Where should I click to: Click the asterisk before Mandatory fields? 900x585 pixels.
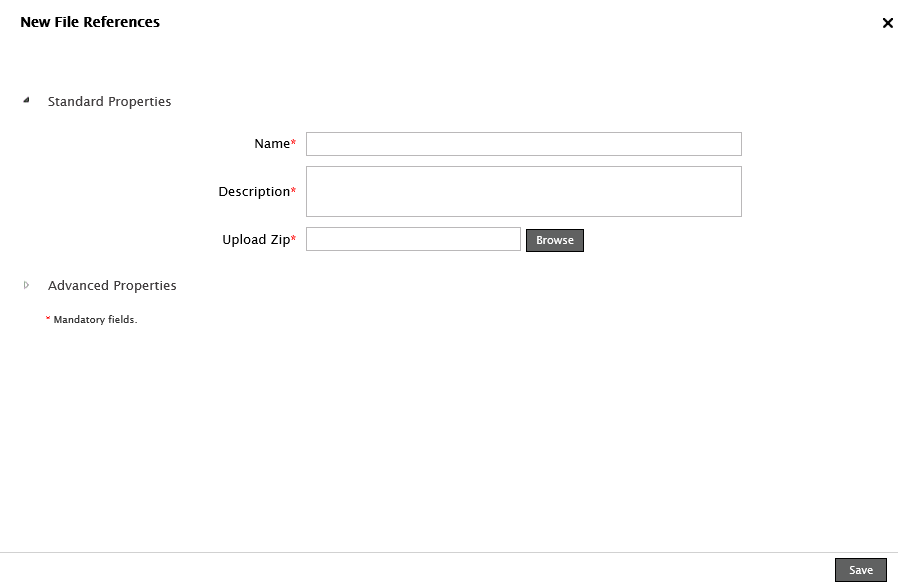pos(47,319)
